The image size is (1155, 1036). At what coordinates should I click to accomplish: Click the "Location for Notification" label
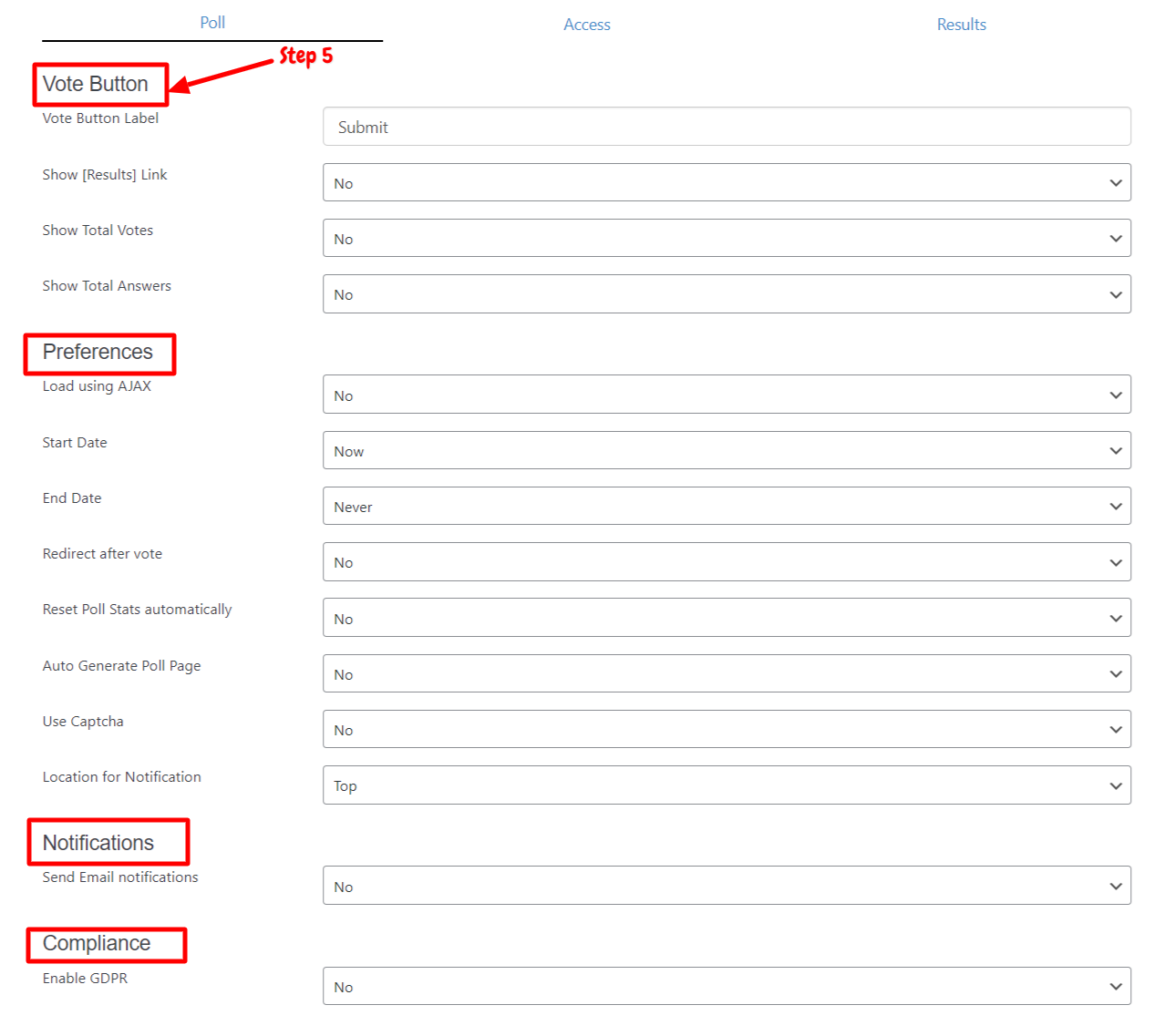tap(121, 777)
